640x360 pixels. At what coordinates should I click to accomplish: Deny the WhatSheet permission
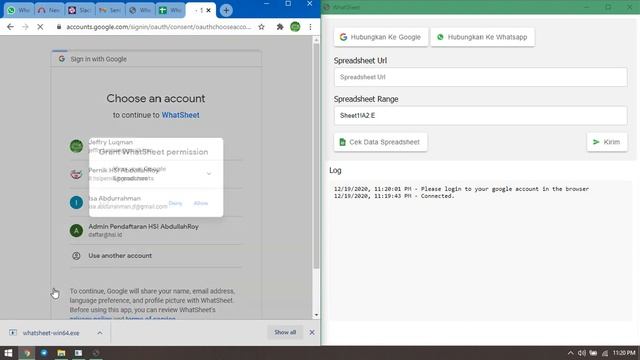click(x=176, y=203)
